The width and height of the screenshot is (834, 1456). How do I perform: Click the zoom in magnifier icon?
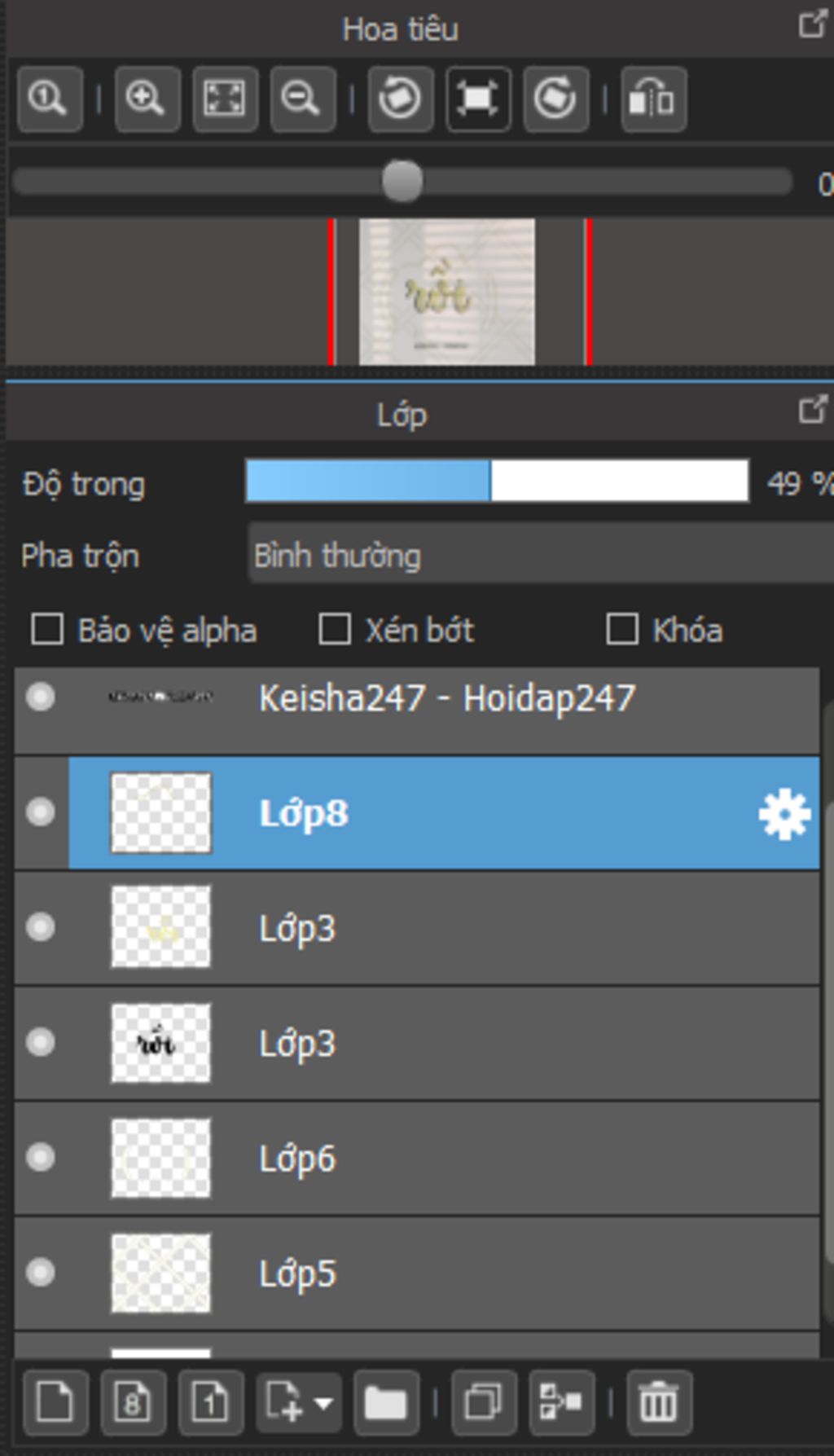click(x=147, y=99)
